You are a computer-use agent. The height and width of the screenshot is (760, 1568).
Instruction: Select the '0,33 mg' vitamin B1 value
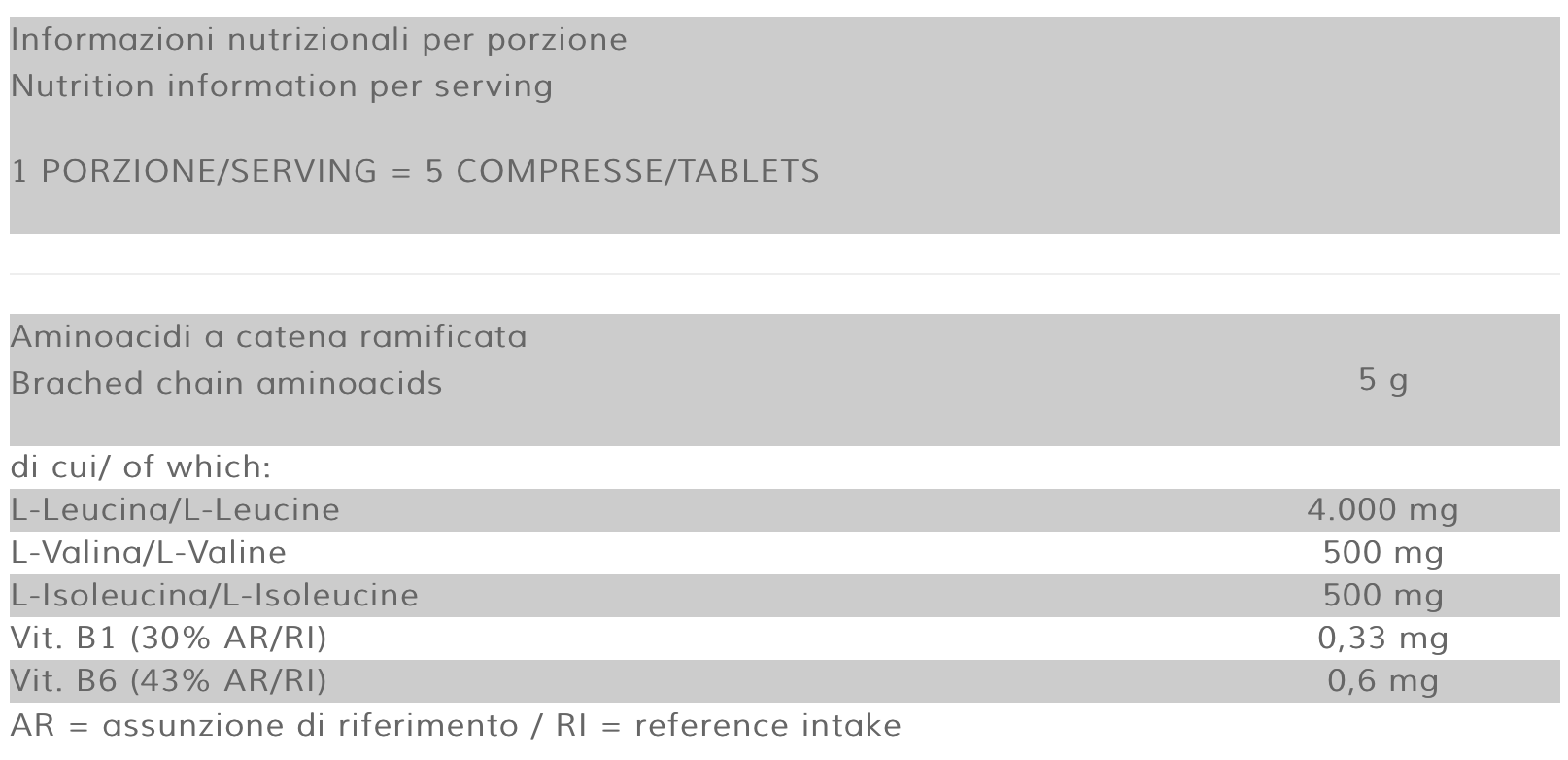1383,639
